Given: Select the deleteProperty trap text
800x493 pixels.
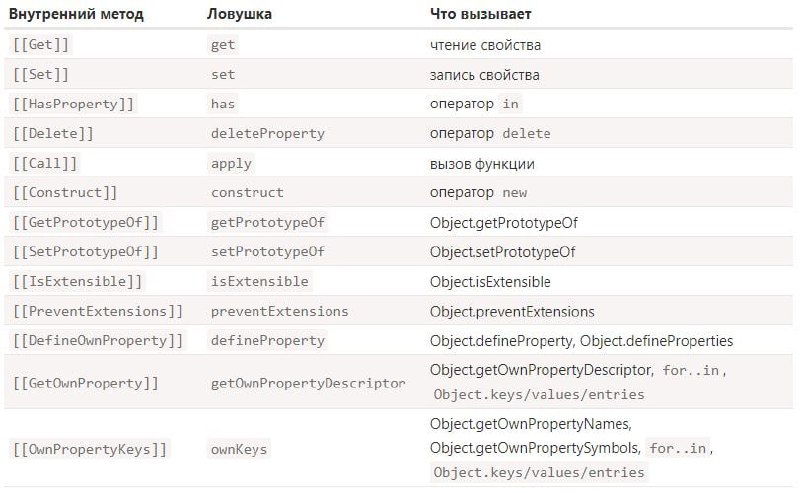Looking at the screenshot, I should [x=268, y=133].
